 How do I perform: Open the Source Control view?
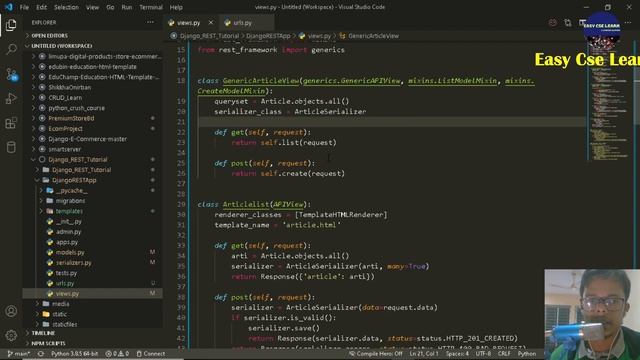[x=11, y=74]
